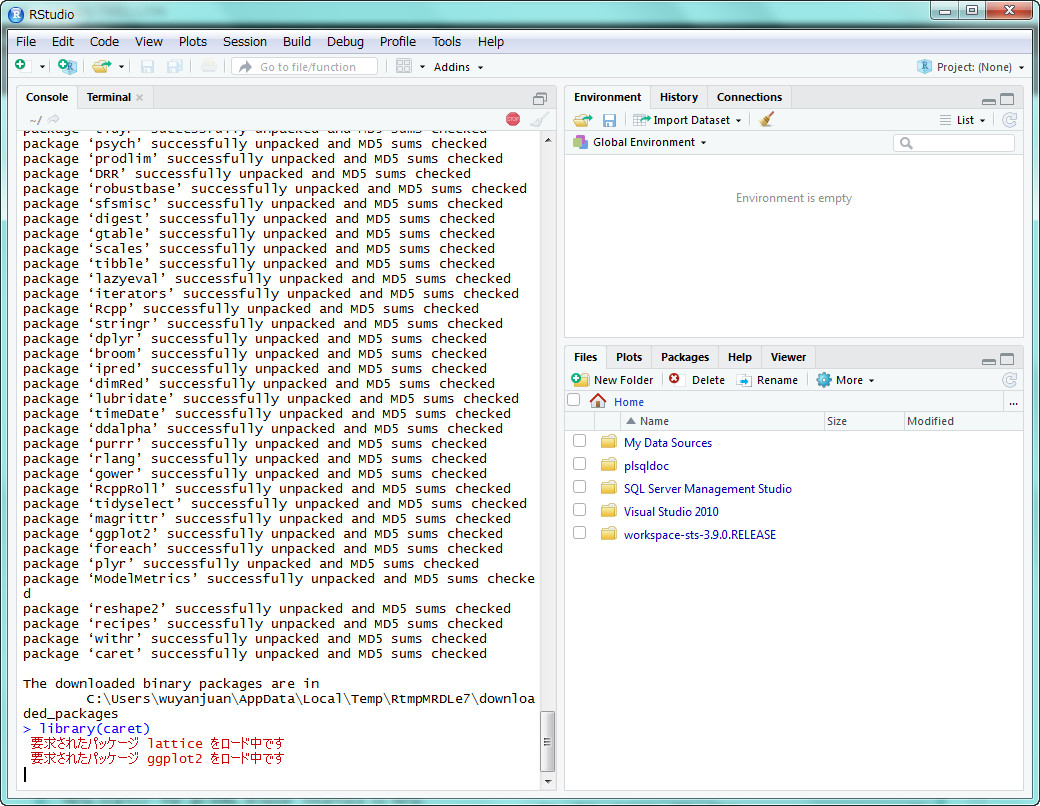1040x806 pixels.
Task: Click the console working directory arrow icon
Action: coord(54,119)
